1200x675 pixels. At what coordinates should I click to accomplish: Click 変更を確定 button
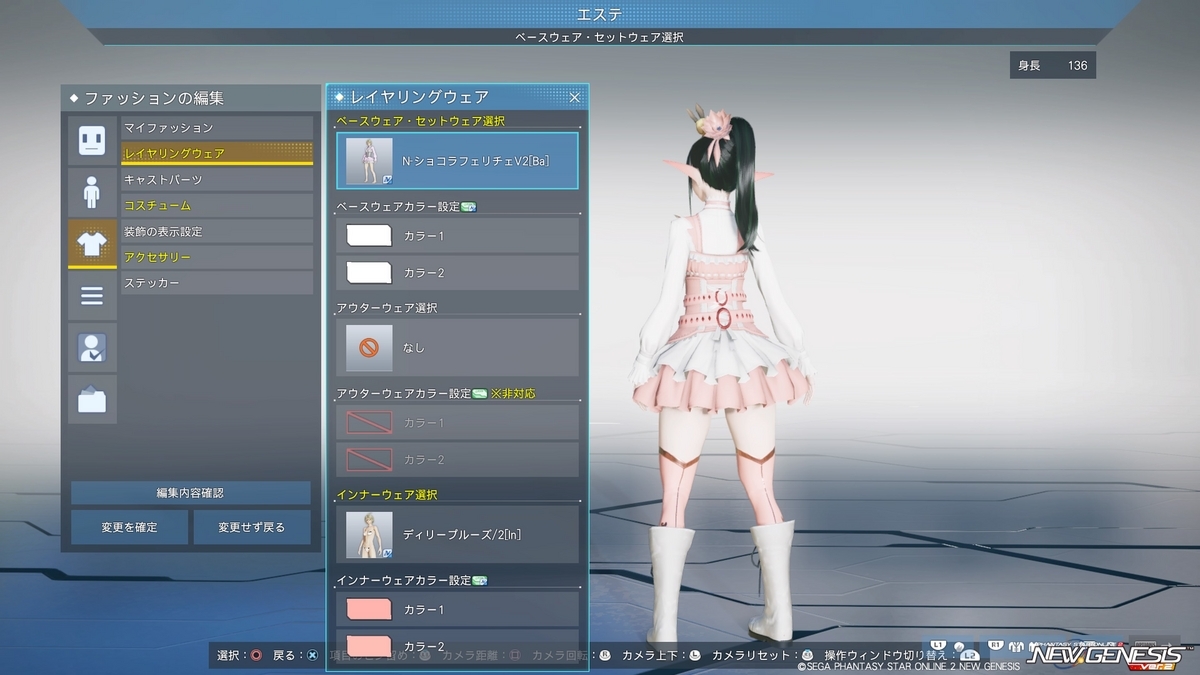(129, 527)
